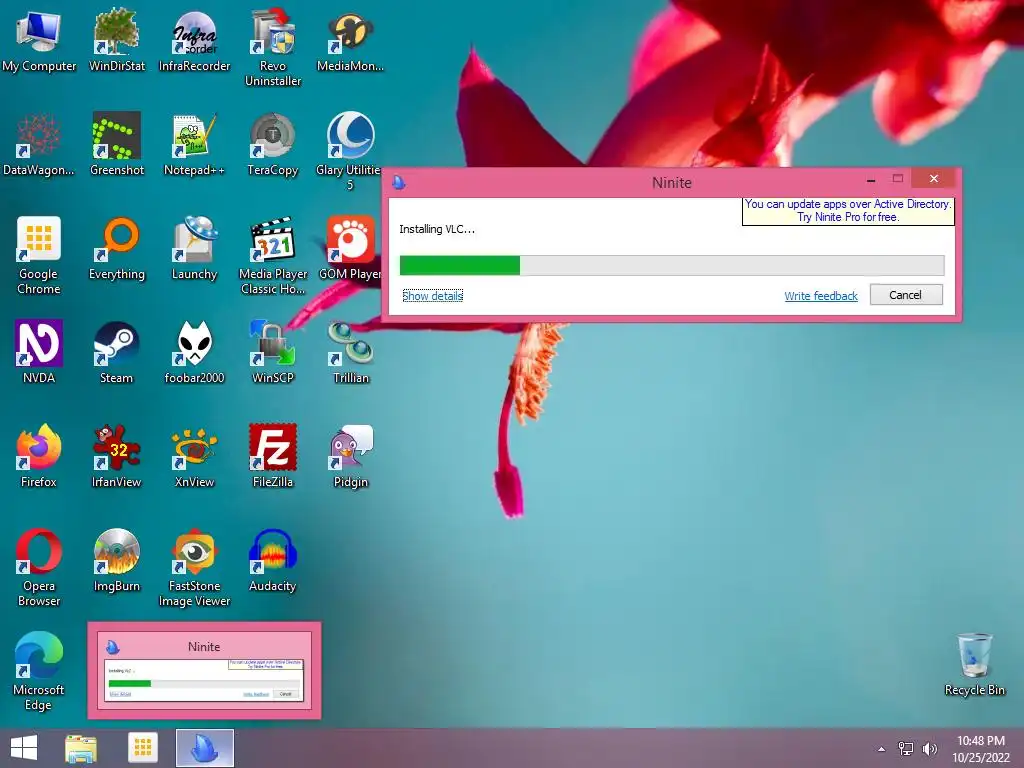Open the network tray icon

[906, 749]
